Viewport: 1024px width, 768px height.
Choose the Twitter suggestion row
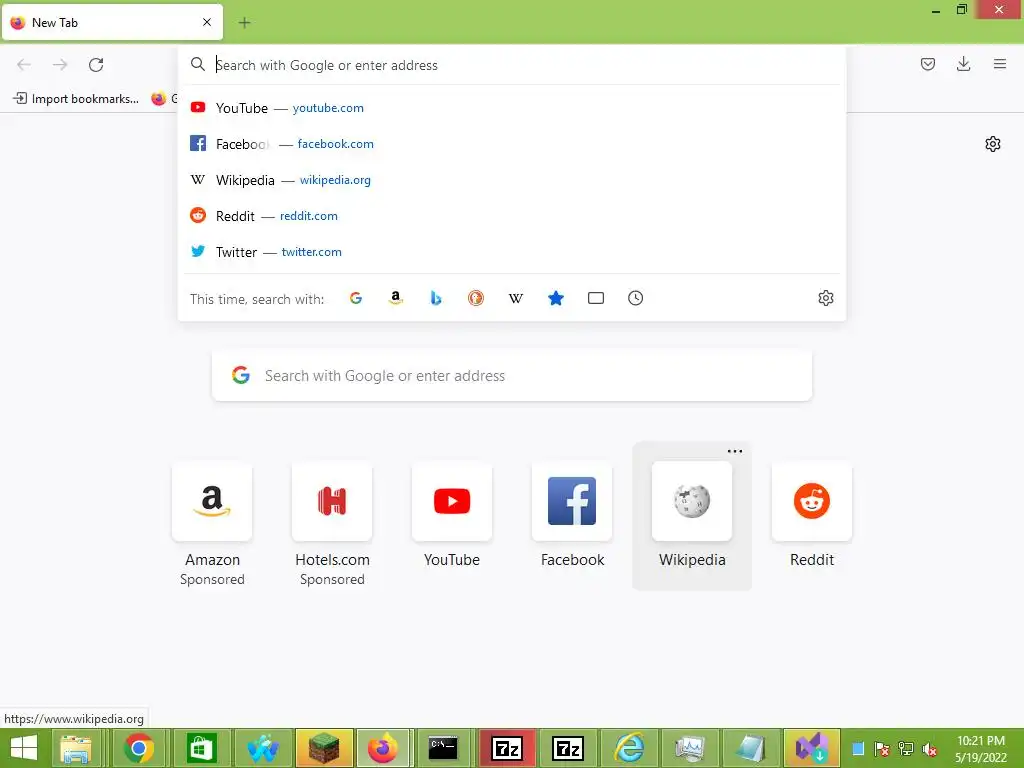pos(512,251)
